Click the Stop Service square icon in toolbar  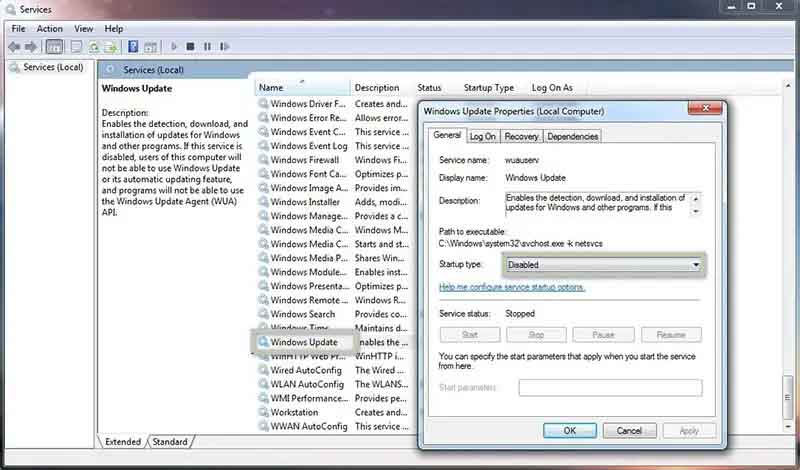pos(190,46)
